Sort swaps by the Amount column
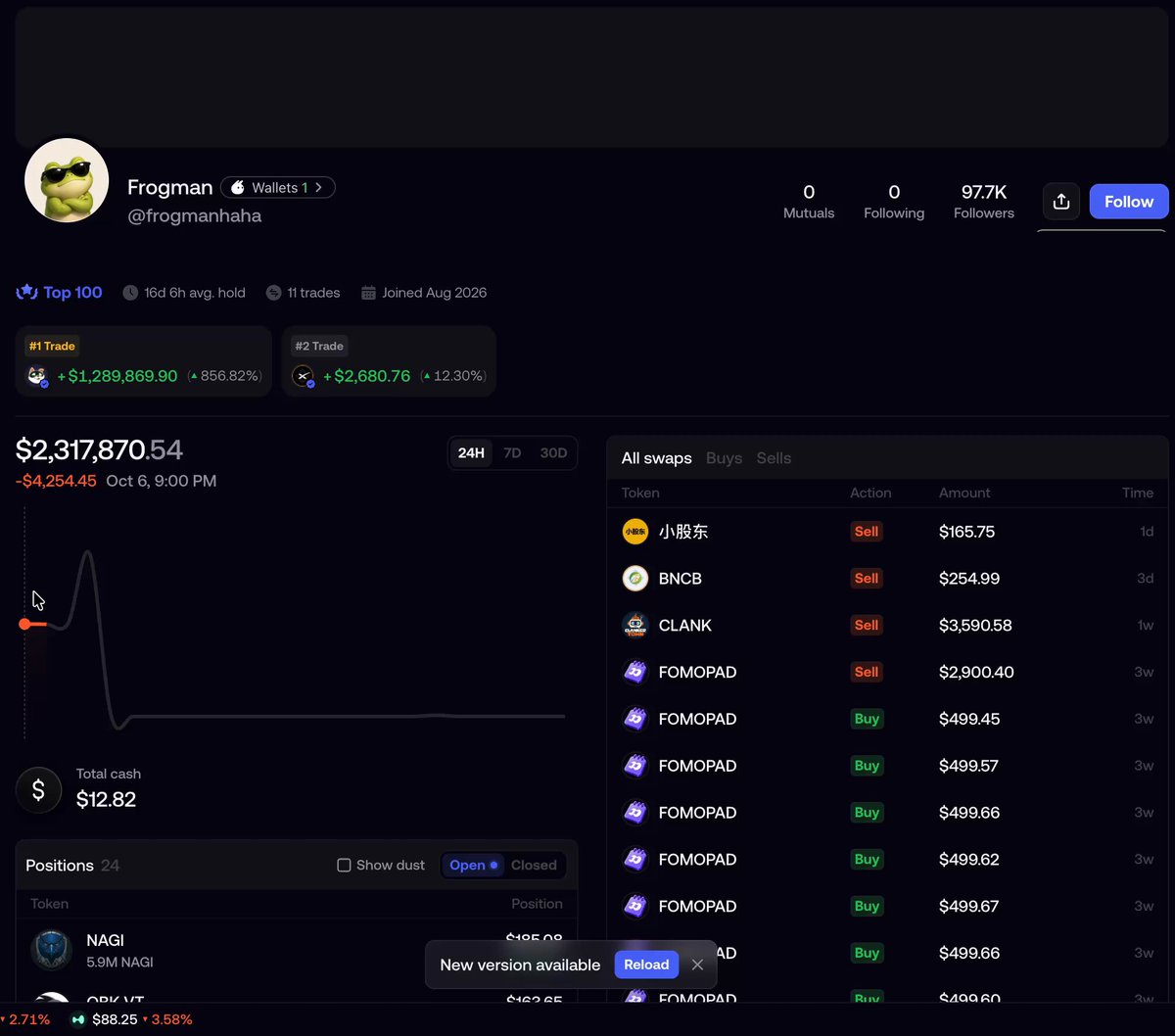Screen dimensions: 1175x1036 pyautogui.click(x=964, y=493)
